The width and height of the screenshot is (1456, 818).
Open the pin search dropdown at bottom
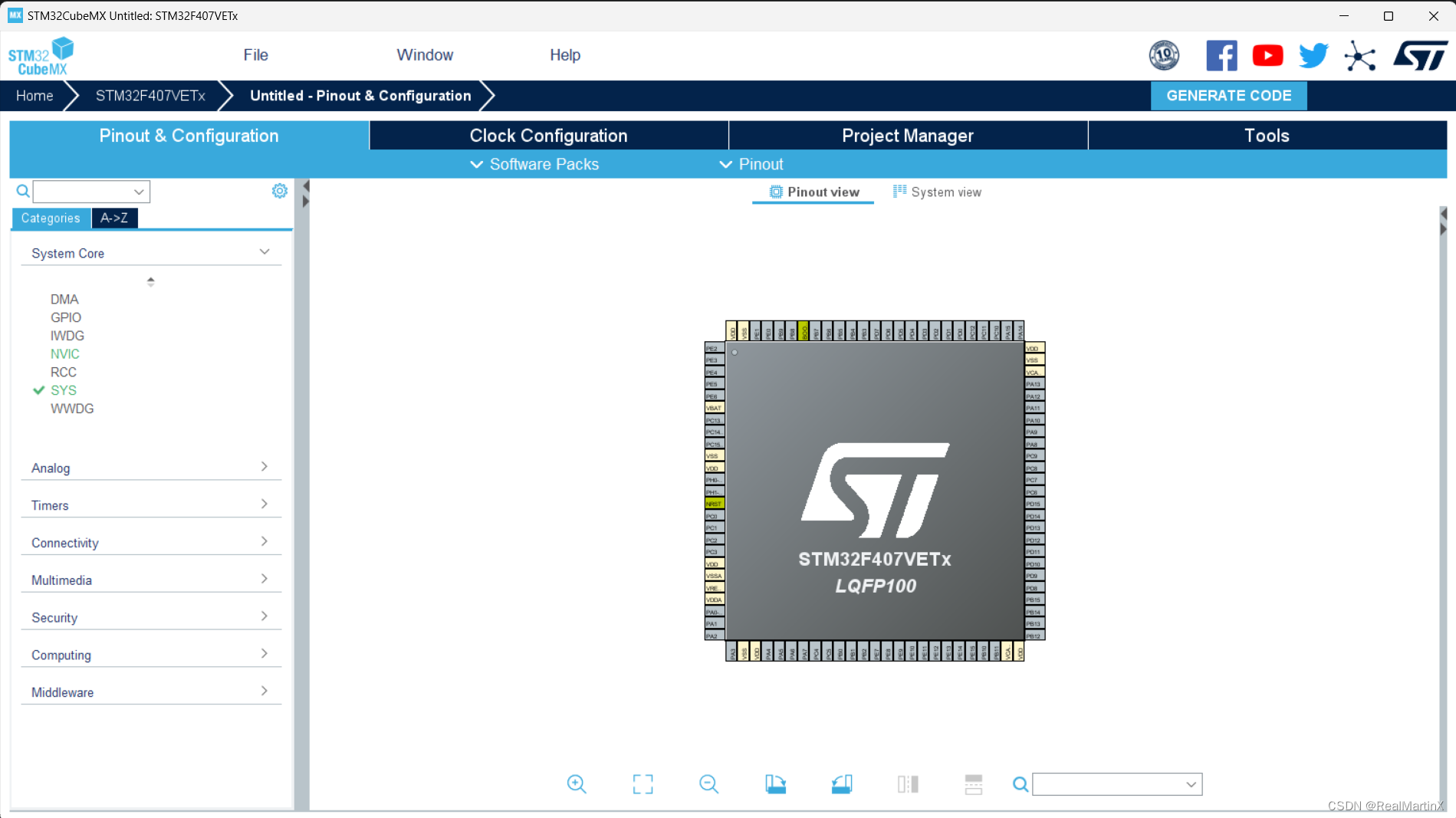[1117, 784]
